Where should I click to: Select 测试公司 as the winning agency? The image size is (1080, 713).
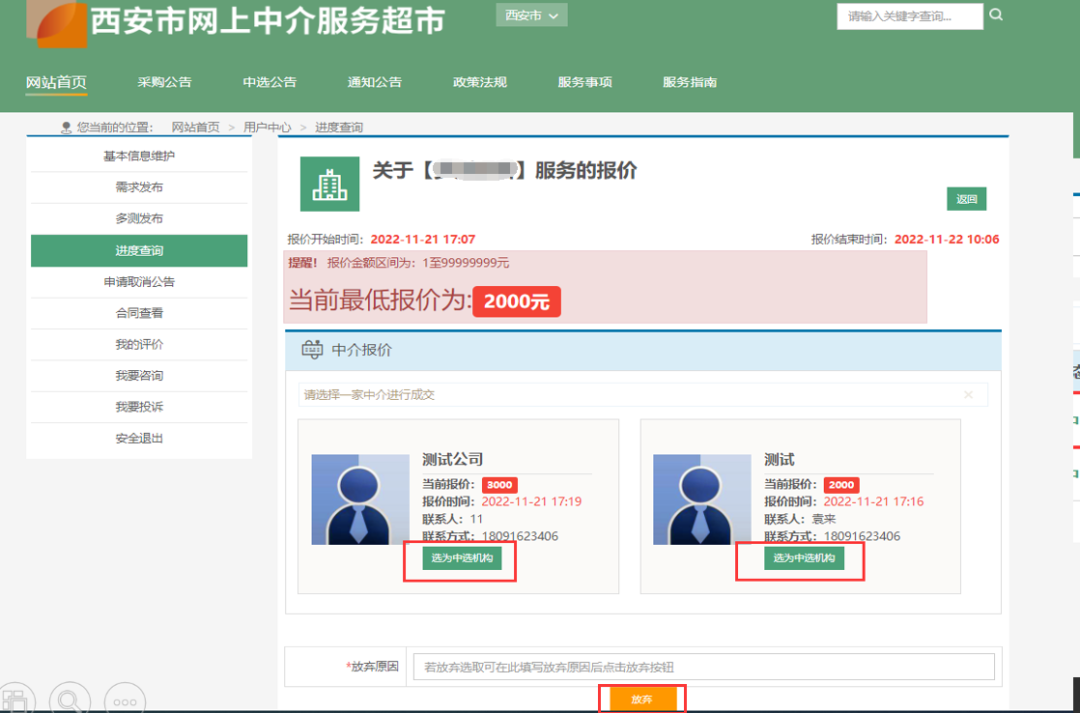[x=462, y=560]
